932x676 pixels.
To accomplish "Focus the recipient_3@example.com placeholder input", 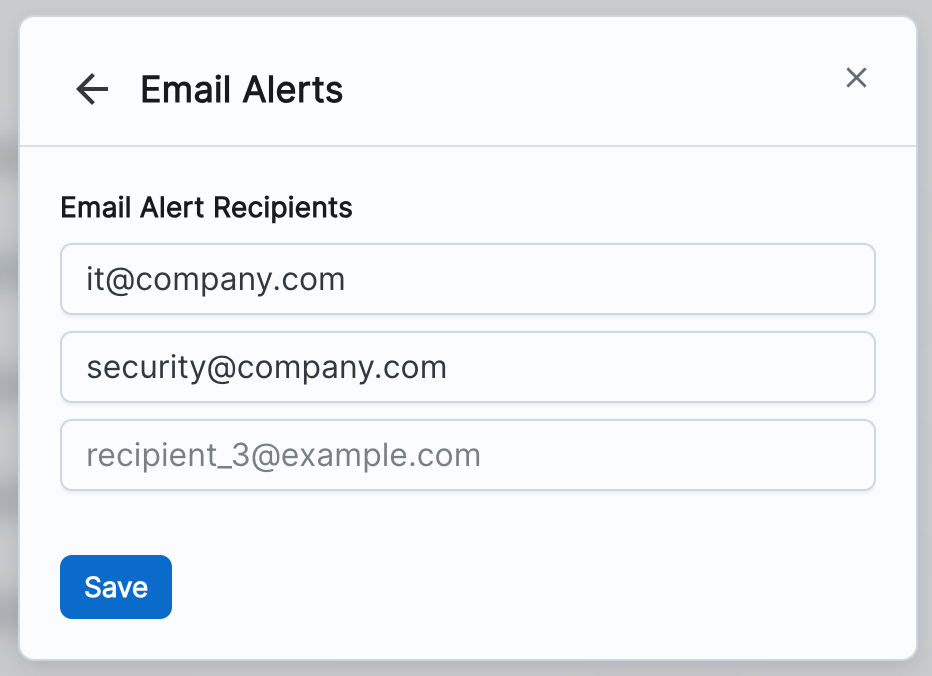I will pyautogui.click(x=467, y=455).
